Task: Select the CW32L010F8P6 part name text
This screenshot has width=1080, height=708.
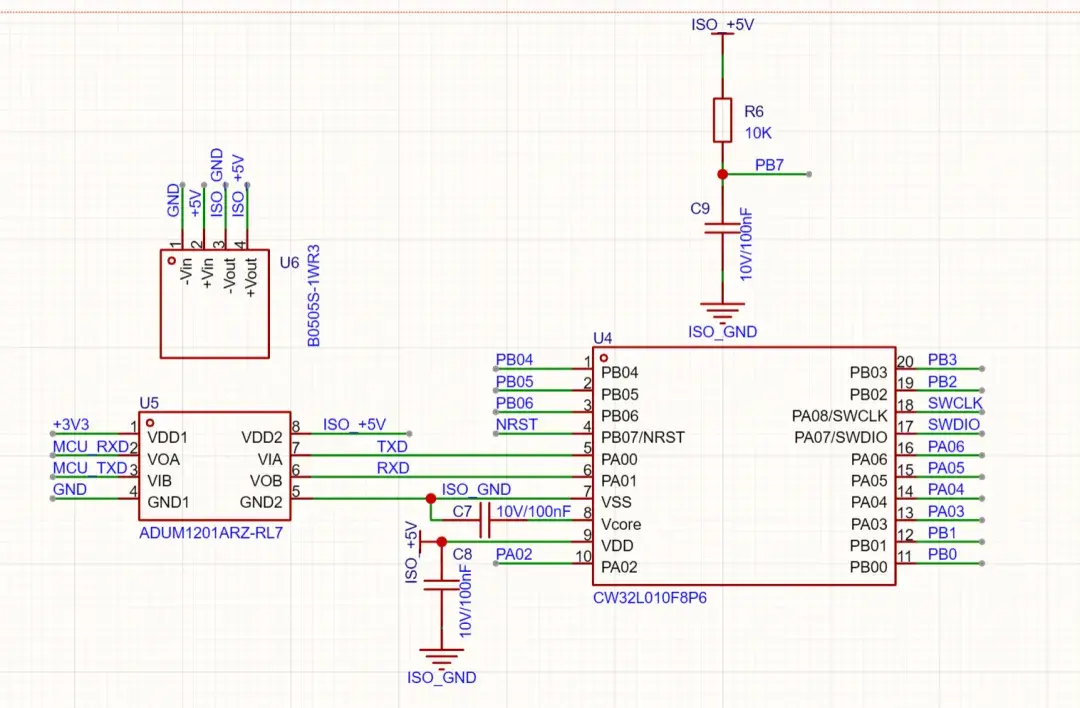Action: point(650,598)
